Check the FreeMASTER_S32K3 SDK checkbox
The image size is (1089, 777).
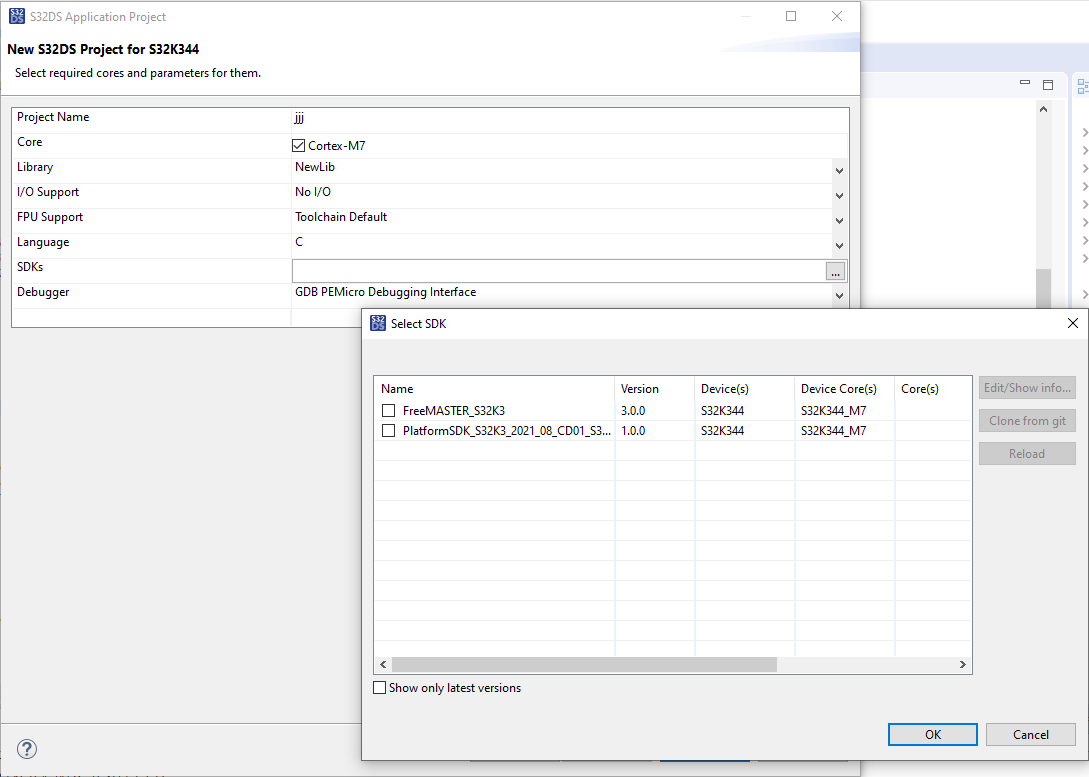388,410
